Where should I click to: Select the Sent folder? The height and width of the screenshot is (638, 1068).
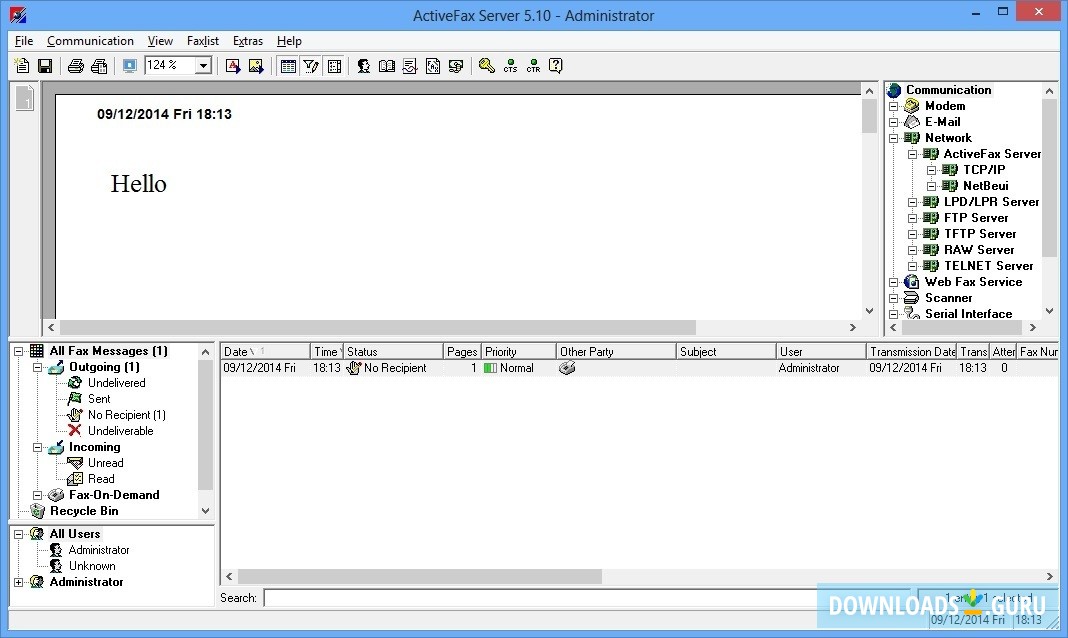[x=99, y=399]
